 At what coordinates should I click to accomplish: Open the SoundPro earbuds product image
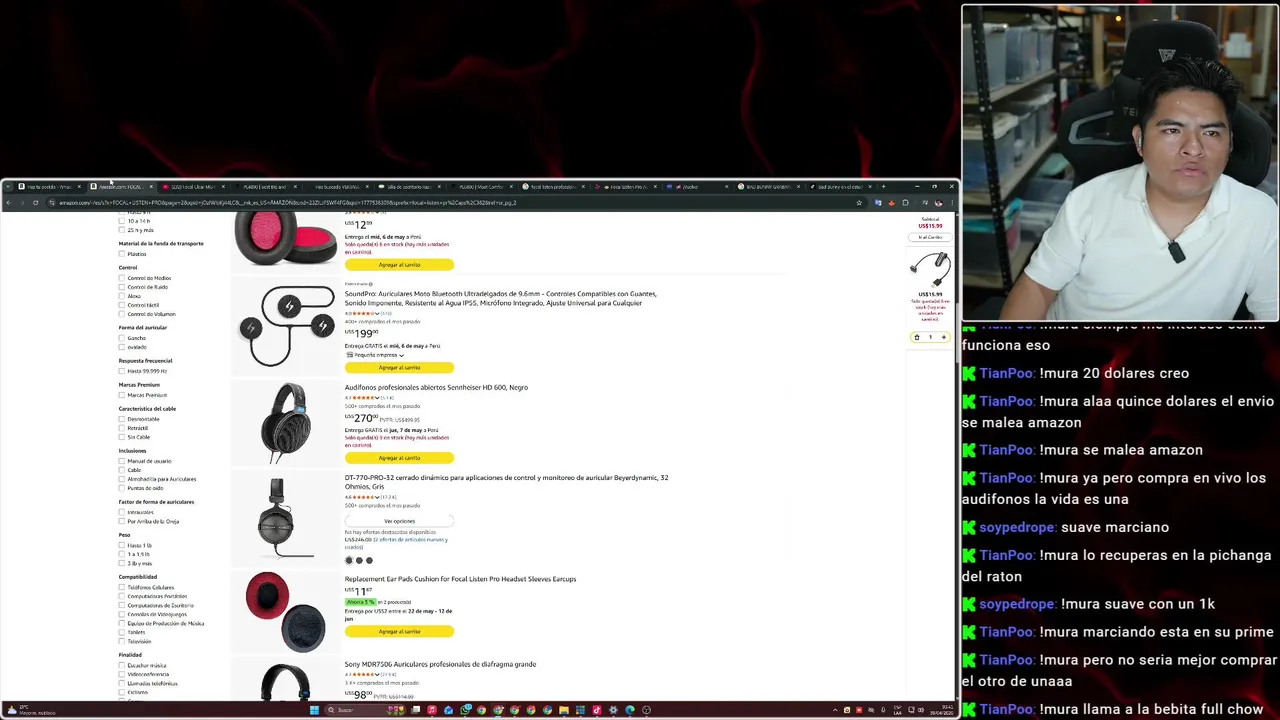coord(286,326)
